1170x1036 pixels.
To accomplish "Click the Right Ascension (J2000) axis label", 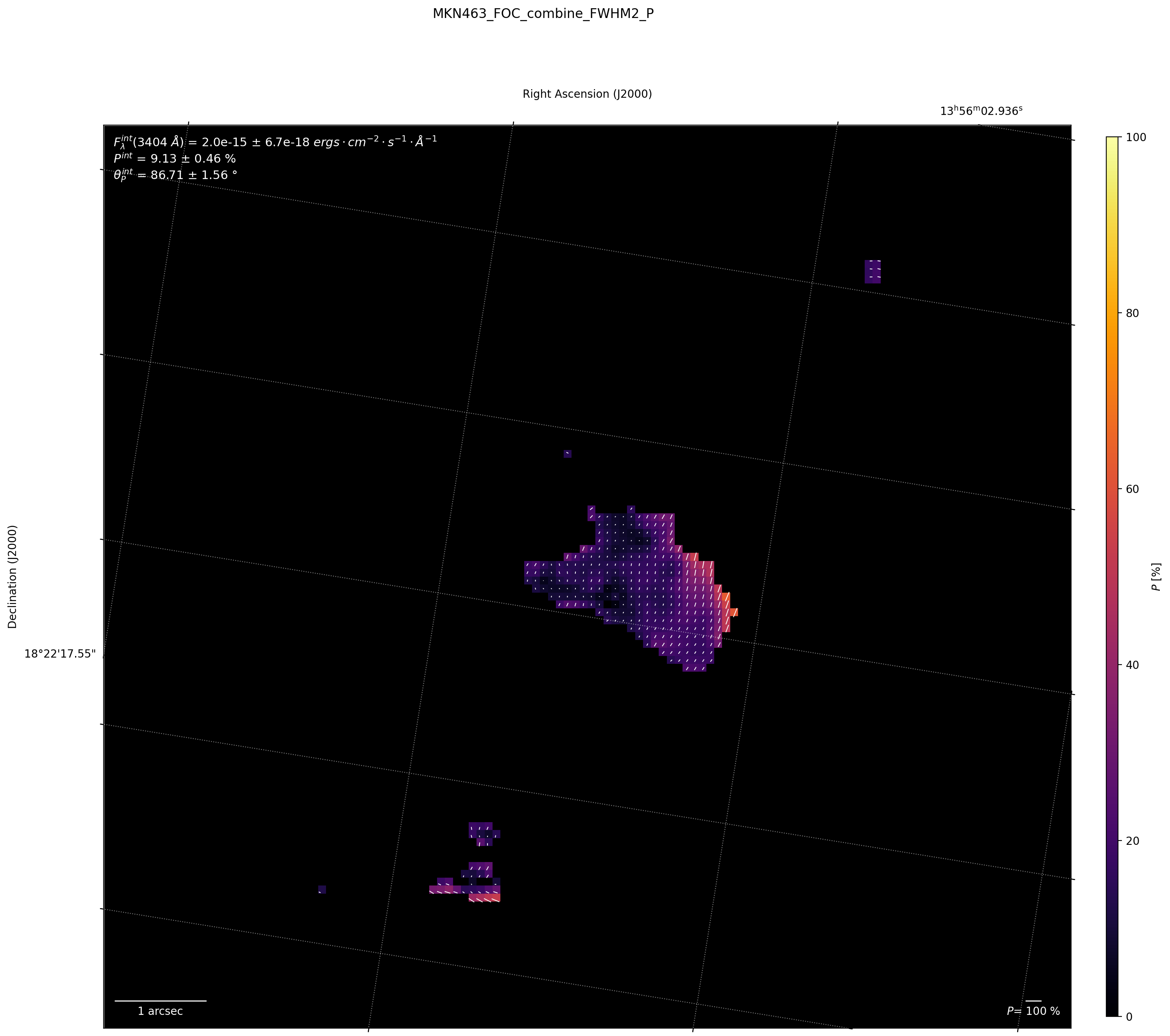I will pos(587,94).
